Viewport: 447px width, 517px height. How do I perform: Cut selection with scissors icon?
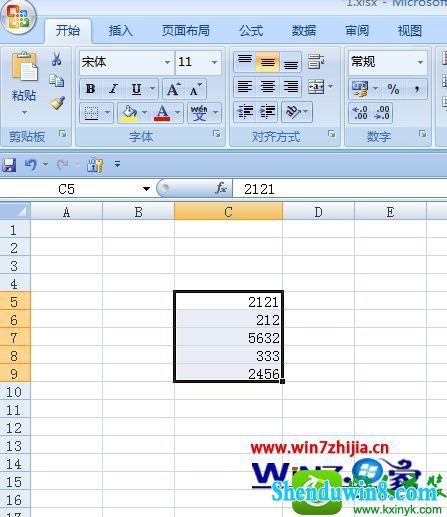56,59
